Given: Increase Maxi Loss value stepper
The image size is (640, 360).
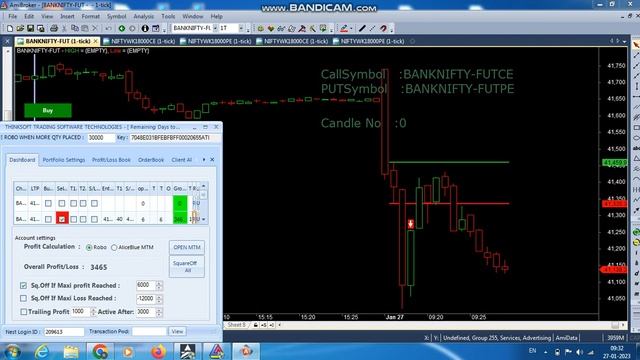Looking at the screenshot, I should pos(159,296).
